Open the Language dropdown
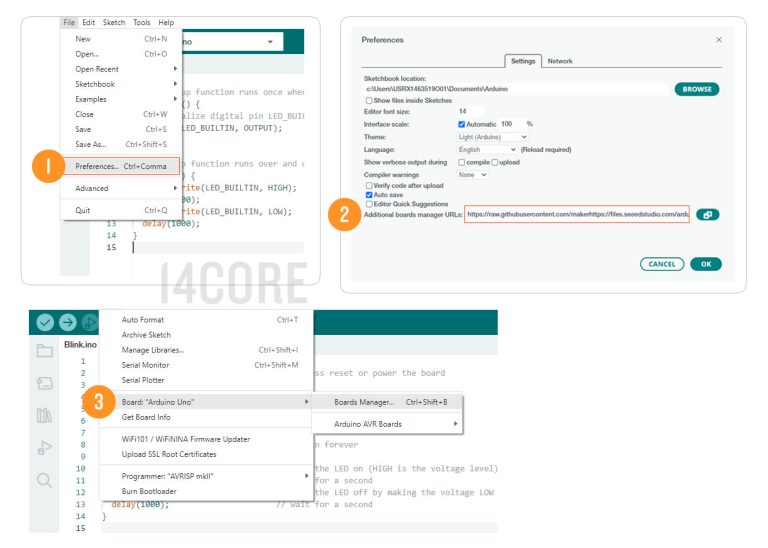This screenshot has height=548, width=768. [487, 149]
